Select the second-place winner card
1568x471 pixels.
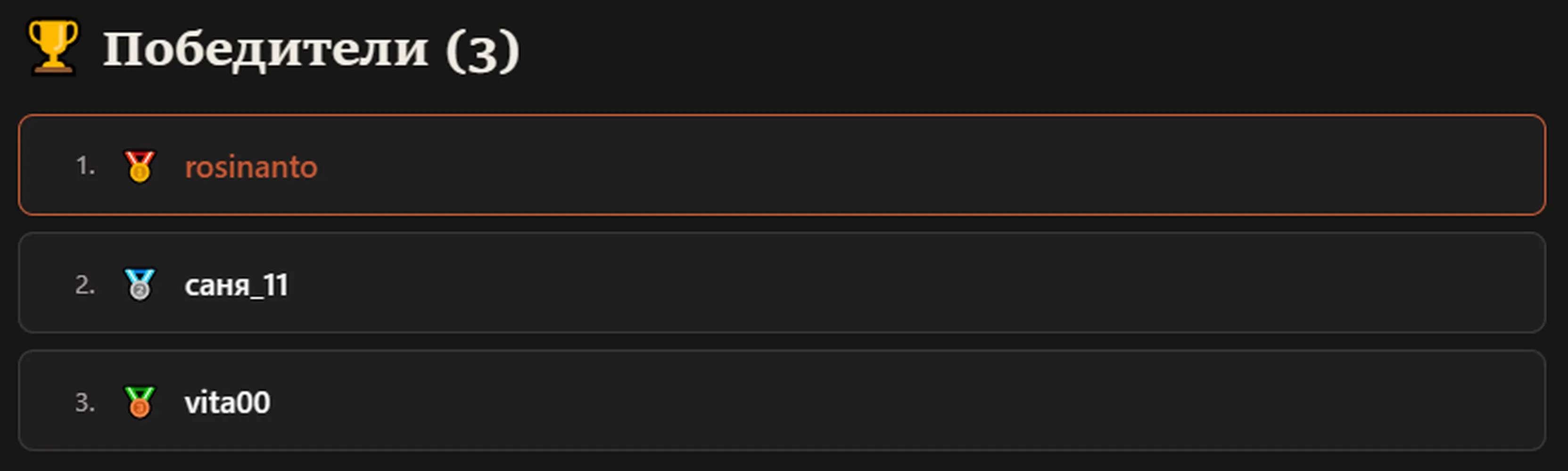(x=782, y=283)
